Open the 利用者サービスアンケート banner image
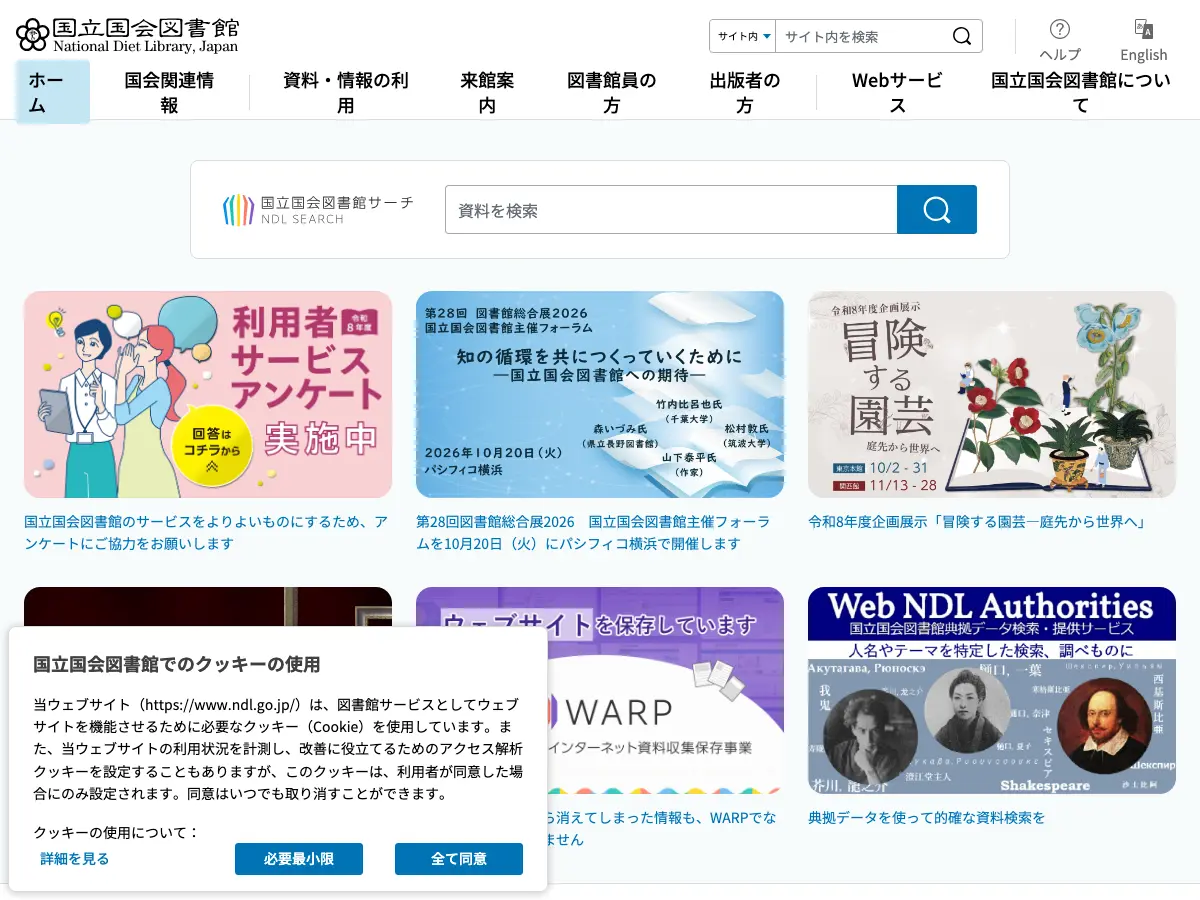This screenshot has width=1200, height=900. (208, 394)
